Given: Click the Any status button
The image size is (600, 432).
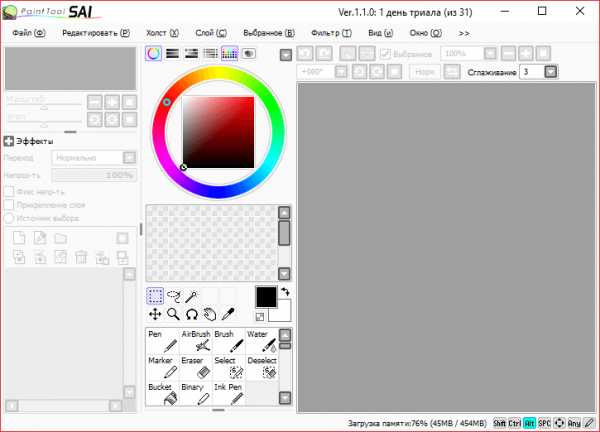Looking at the screenshot, I should tap(574, 423).
